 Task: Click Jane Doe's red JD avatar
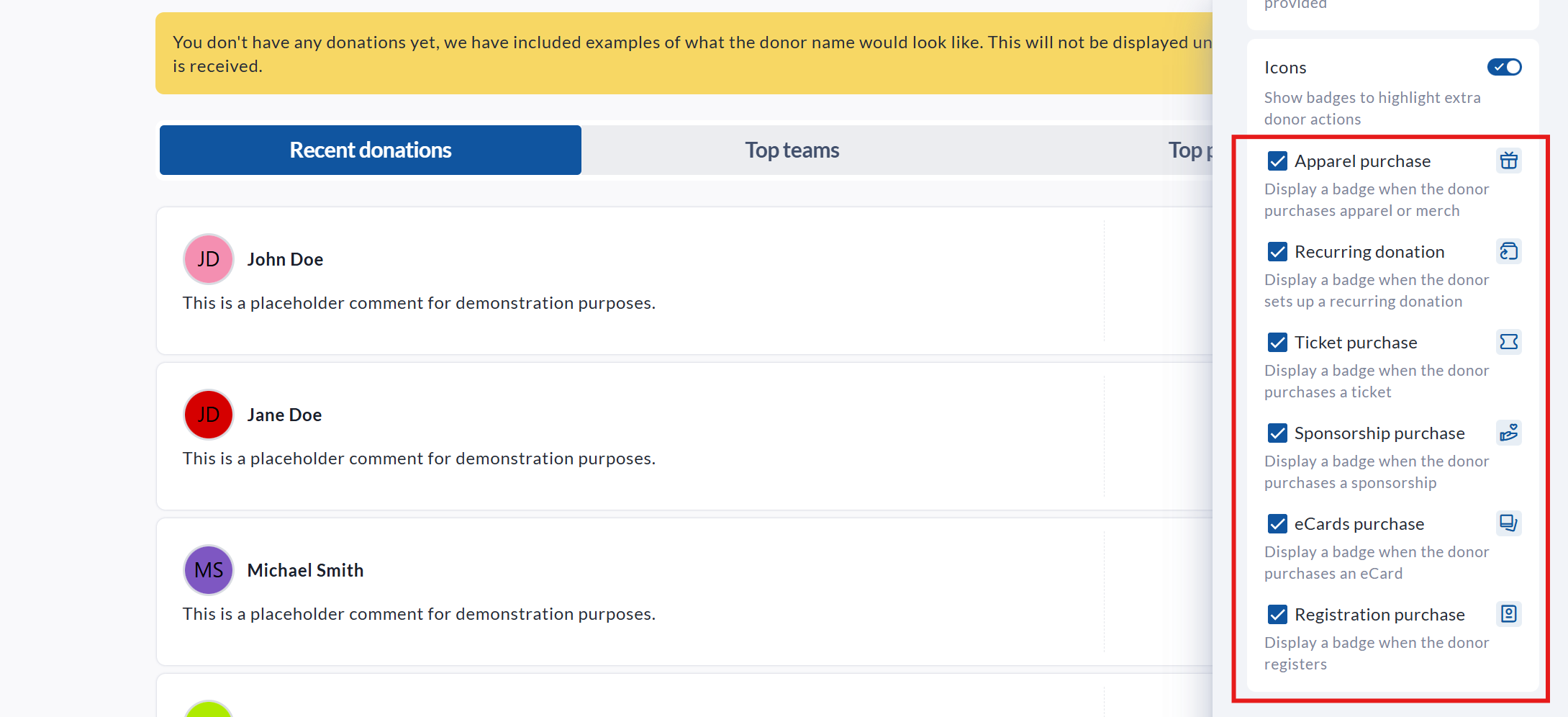209,415
